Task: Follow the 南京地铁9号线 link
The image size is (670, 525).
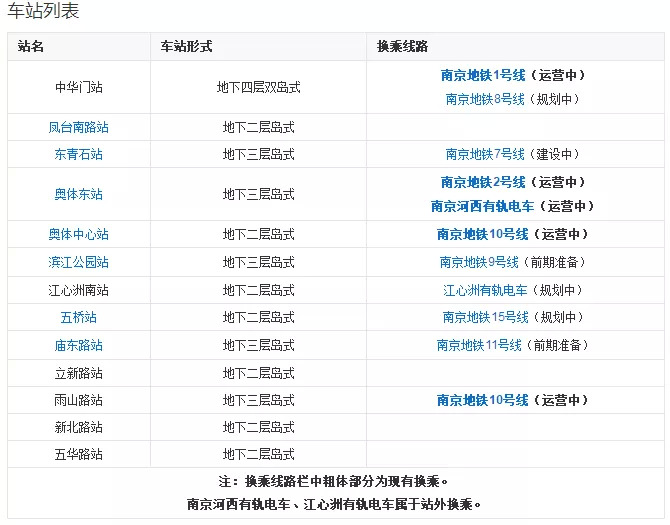Action: [x=479, y=262]
